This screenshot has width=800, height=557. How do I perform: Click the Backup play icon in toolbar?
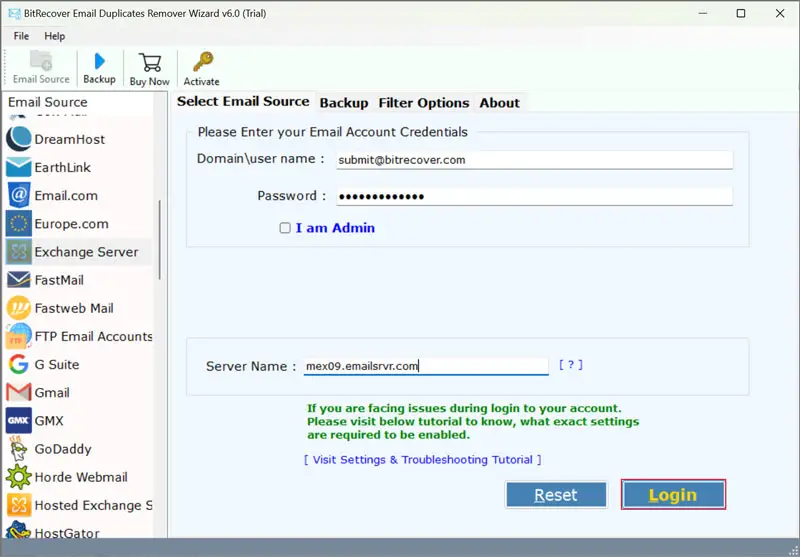tap(99, 61)
